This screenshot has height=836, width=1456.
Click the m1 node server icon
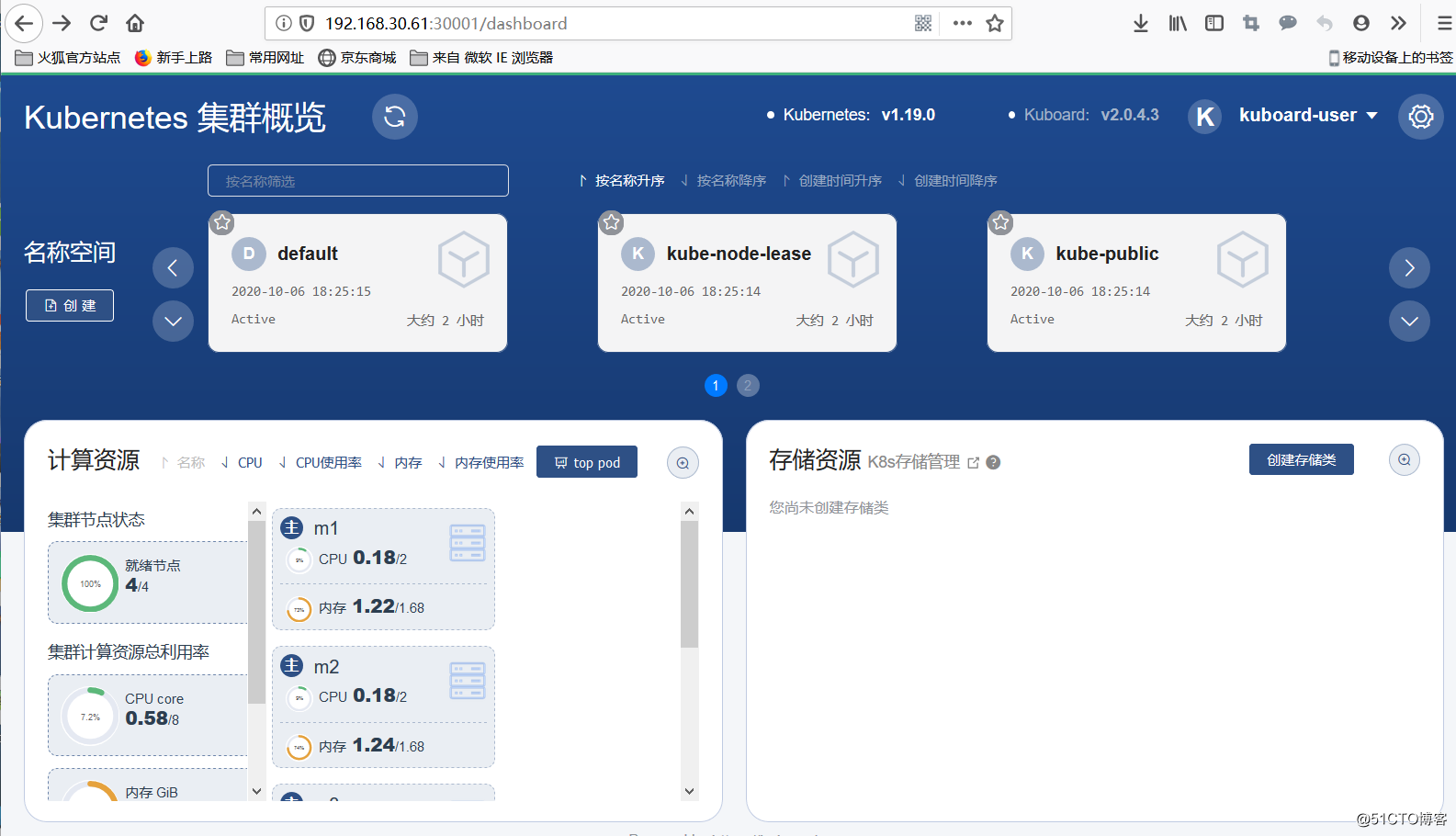(468, 543)
